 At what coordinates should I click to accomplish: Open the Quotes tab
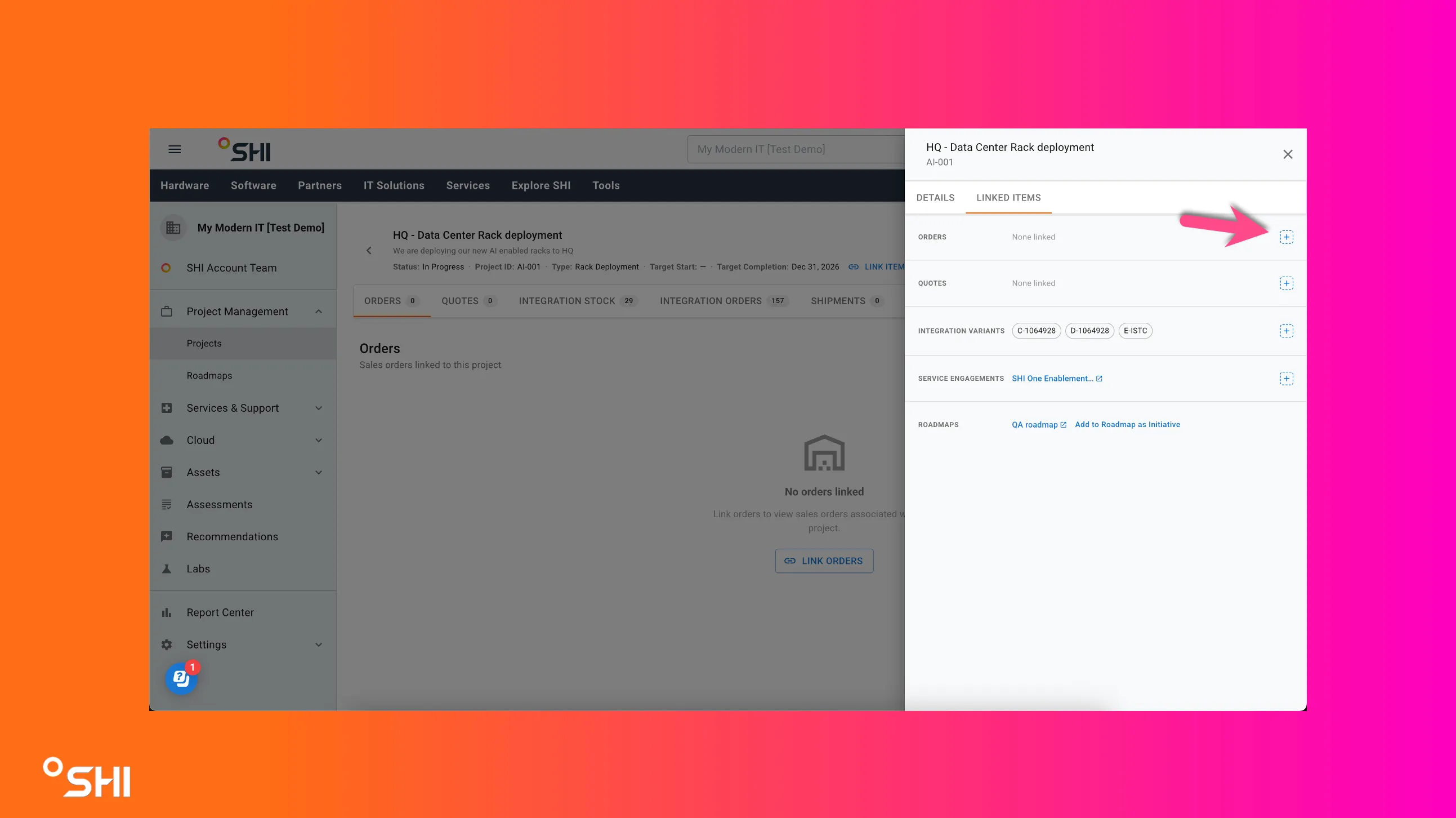point(468,301)
